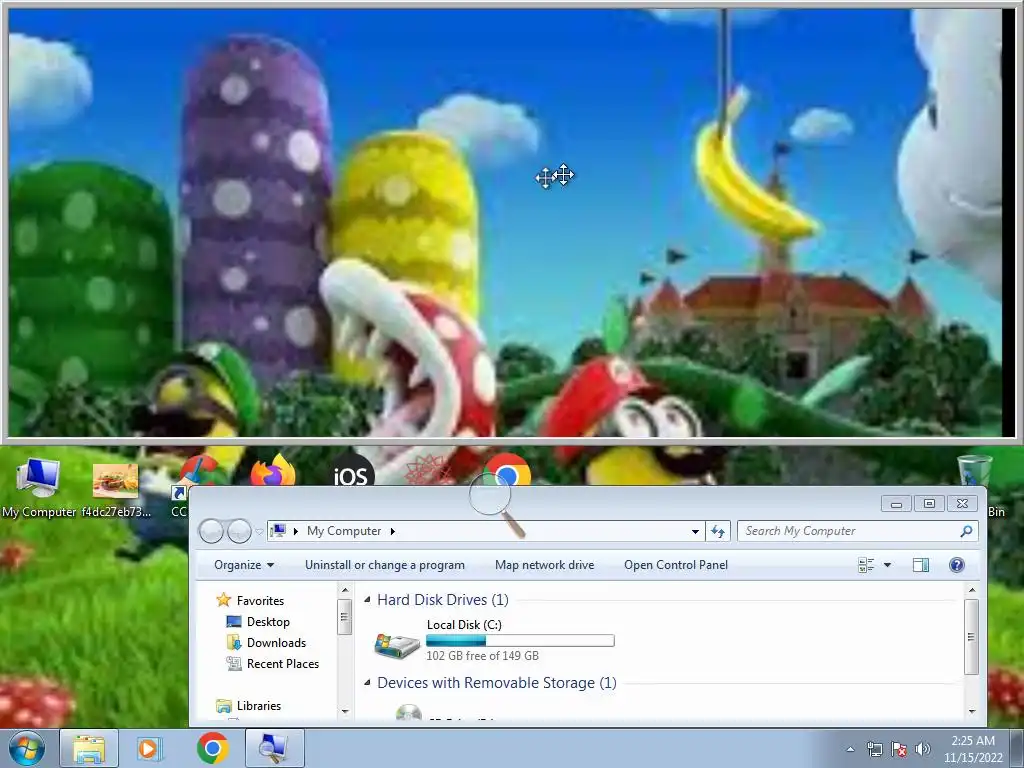Click the 102 GB free of 149 GB text
The width and height of the screenshot is (1024, 768).
coord(483,656)
